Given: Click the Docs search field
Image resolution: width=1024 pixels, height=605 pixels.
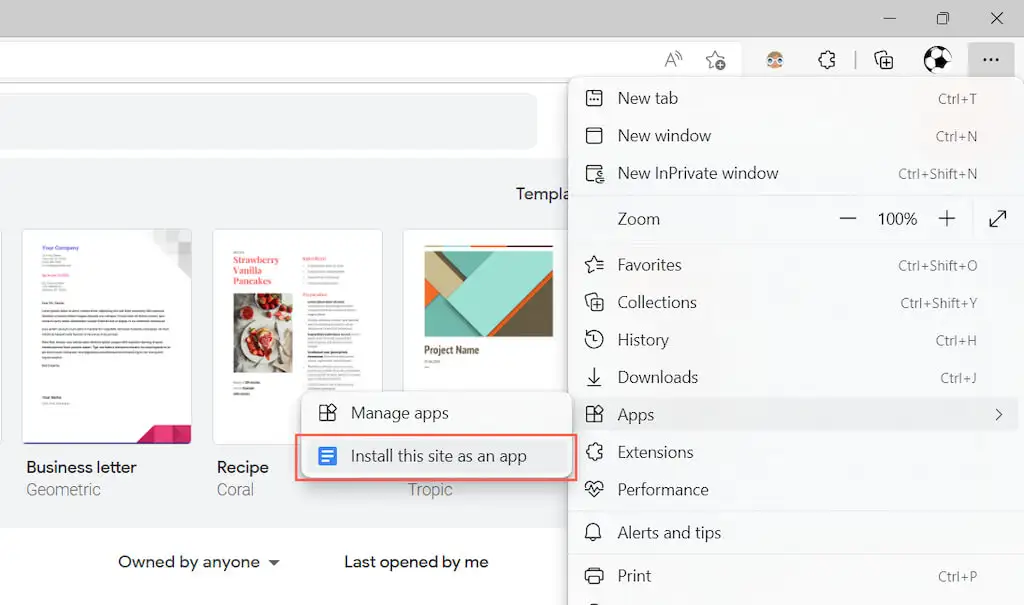Looking at the screenshot, I should (268, 121).
